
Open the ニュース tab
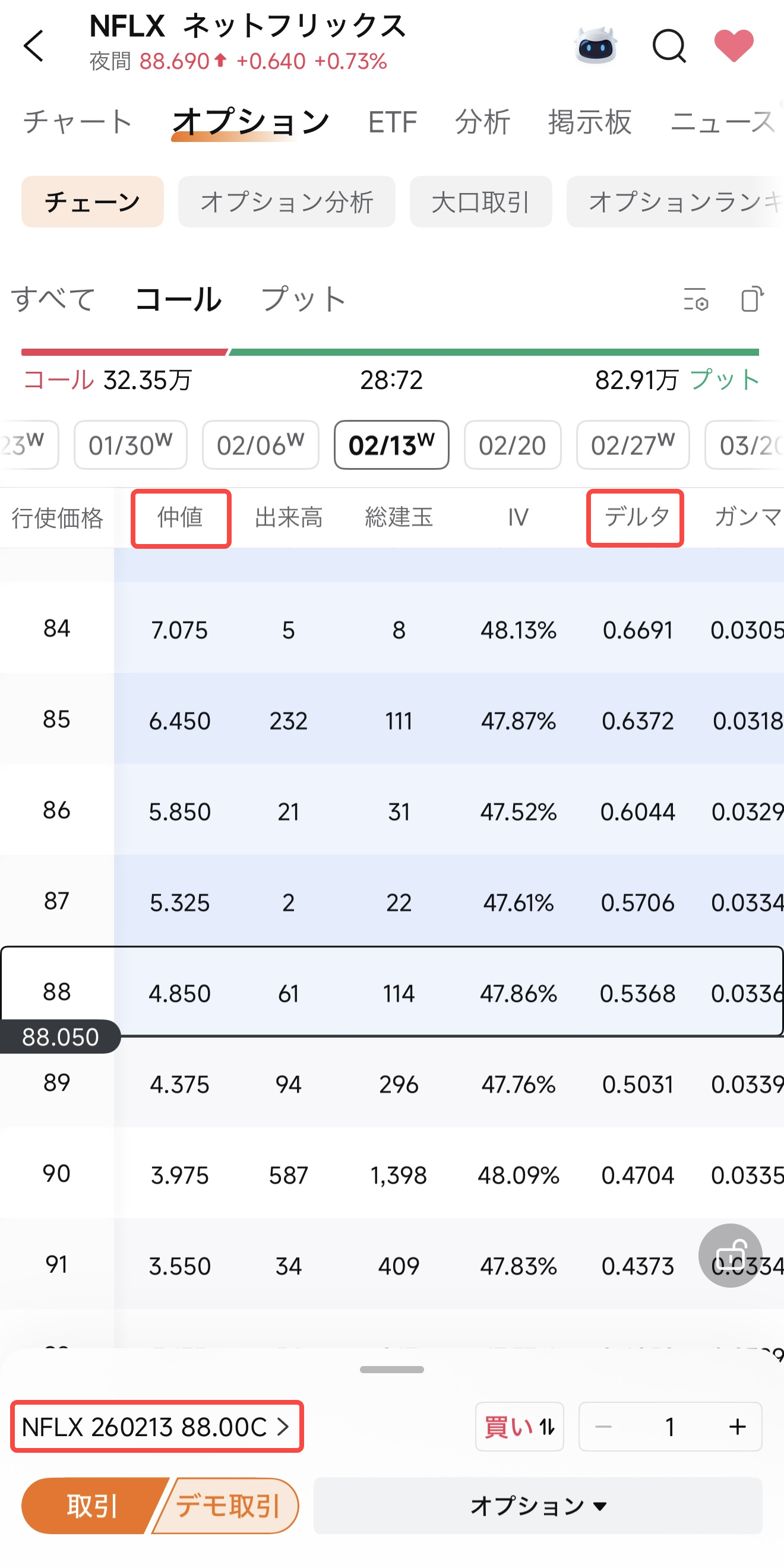pyautogui.click(x=723, y=122)
